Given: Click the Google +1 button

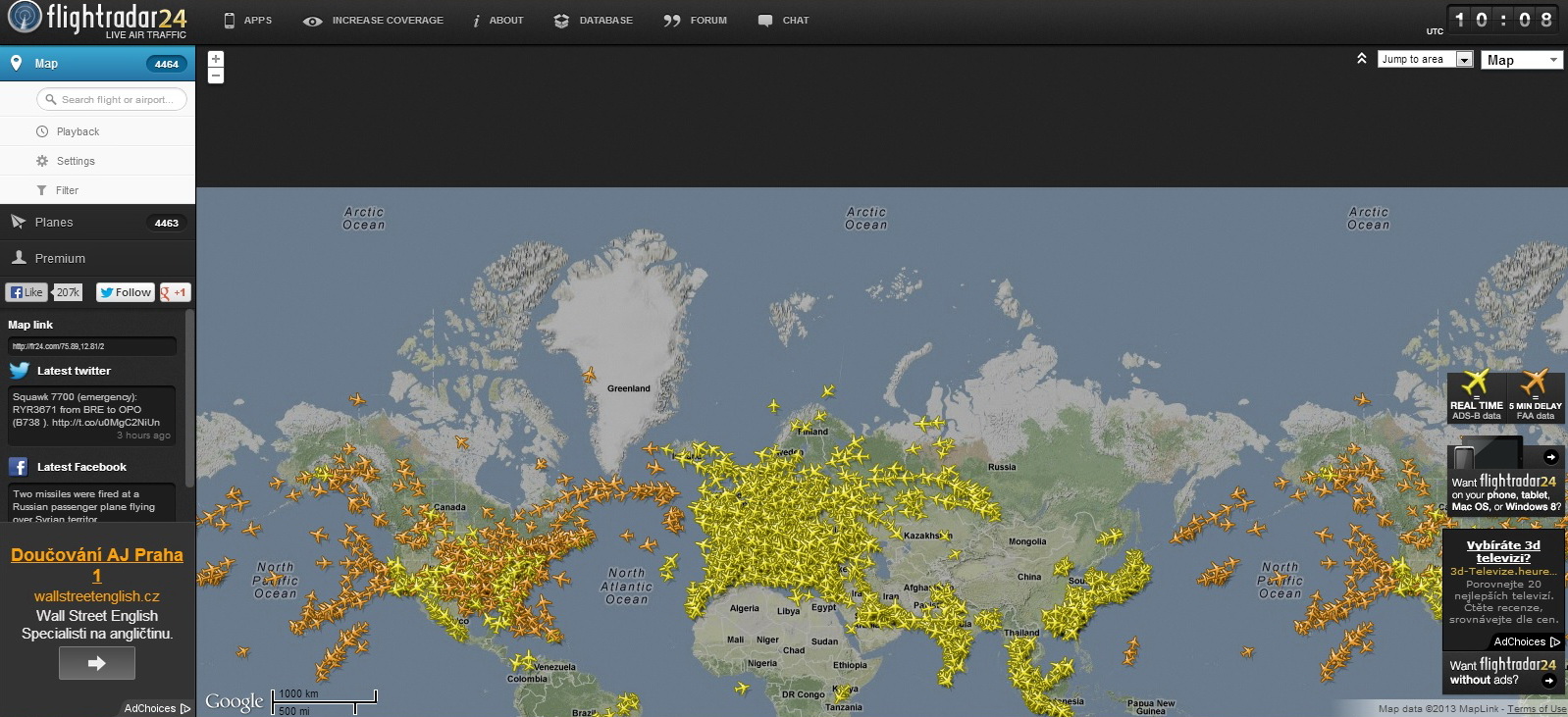Looking at the screenshot, I should tap(175, 292).
